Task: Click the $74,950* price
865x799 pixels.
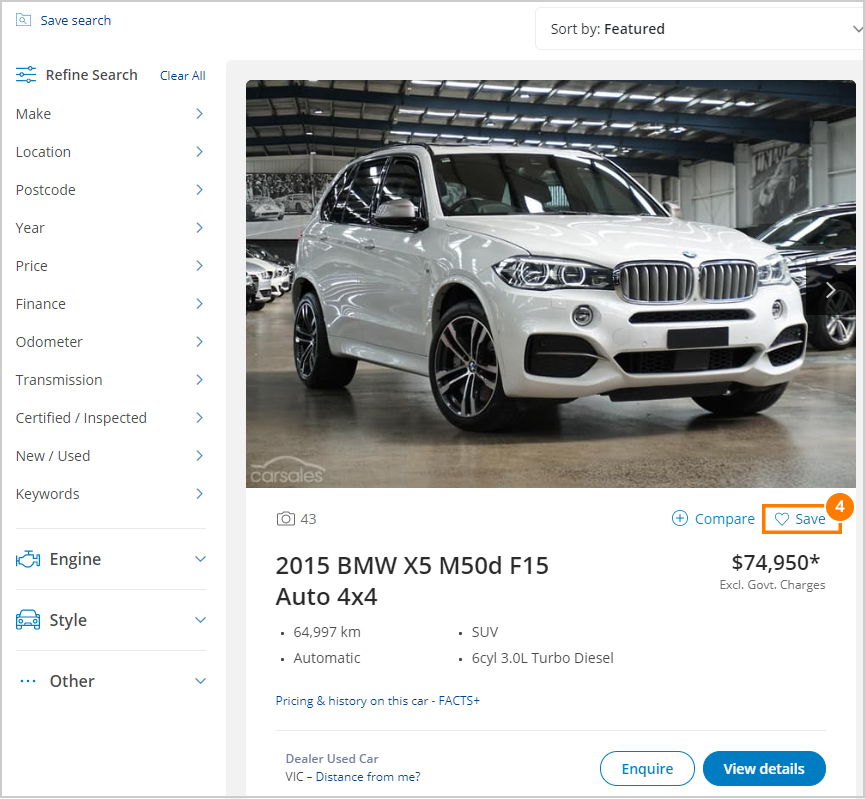Action: [x=776, y=562]
